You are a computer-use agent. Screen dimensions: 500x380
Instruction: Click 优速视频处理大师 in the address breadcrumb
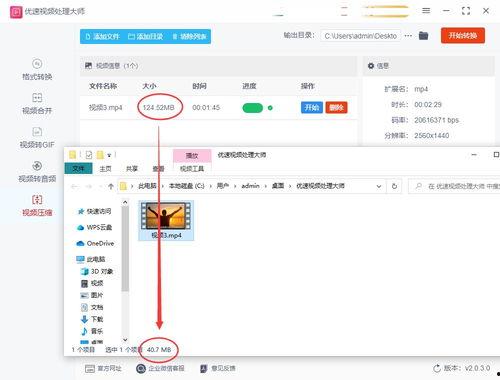click(x=320, y=186)
